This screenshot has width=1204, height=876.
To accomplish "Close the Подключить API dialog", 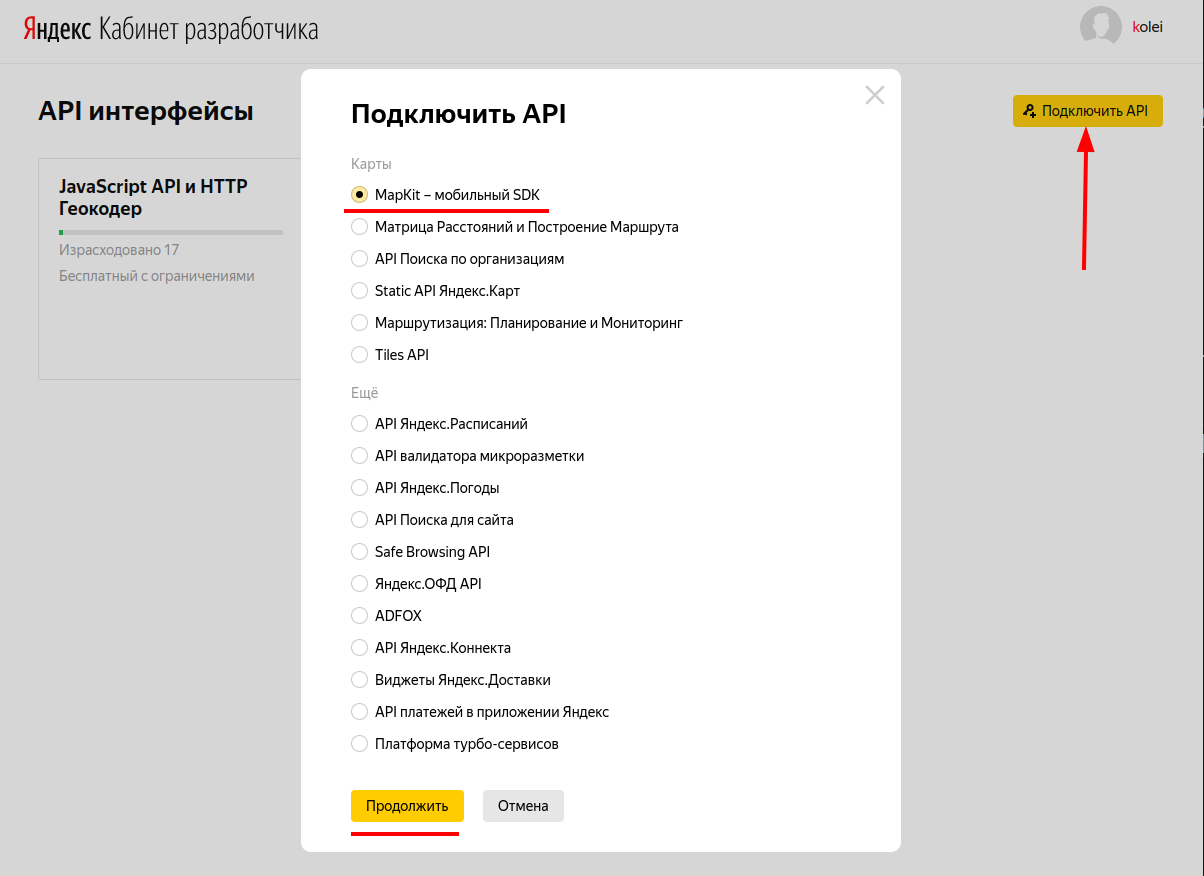I will click(x=875, y=95).
